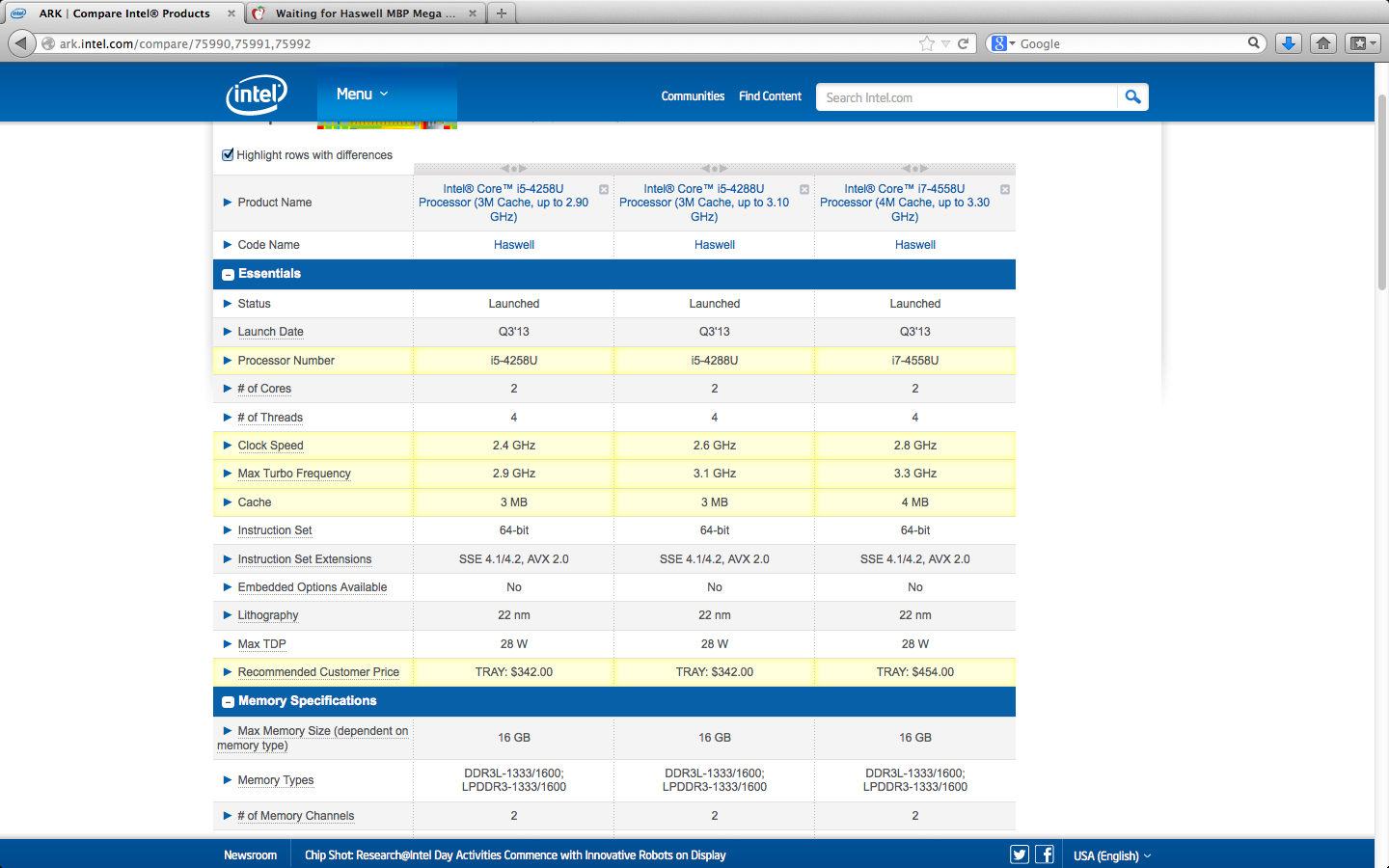Click the Recommended Customer Price label link
This screenshot has width=1389, height=868.
point(318,672)
